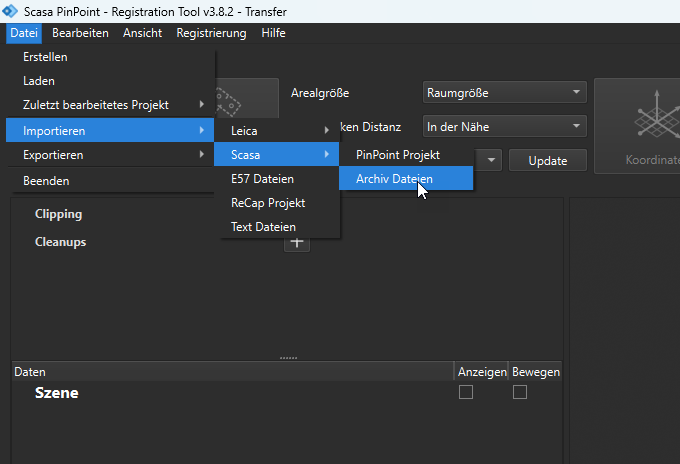Viewport: 680px width, 464px height.
Task: Open the Raumgröße dropdown
Action: coord(504,92)
